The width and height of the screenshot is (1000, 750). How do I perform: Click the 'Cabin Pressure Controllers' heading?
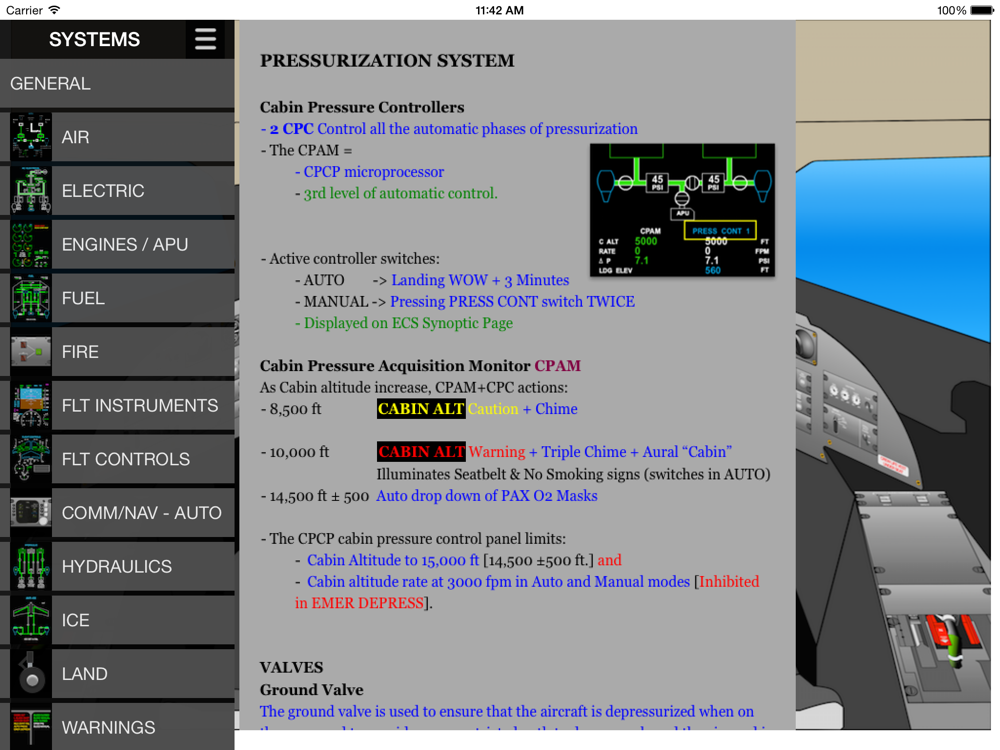(x=362, y=107)
